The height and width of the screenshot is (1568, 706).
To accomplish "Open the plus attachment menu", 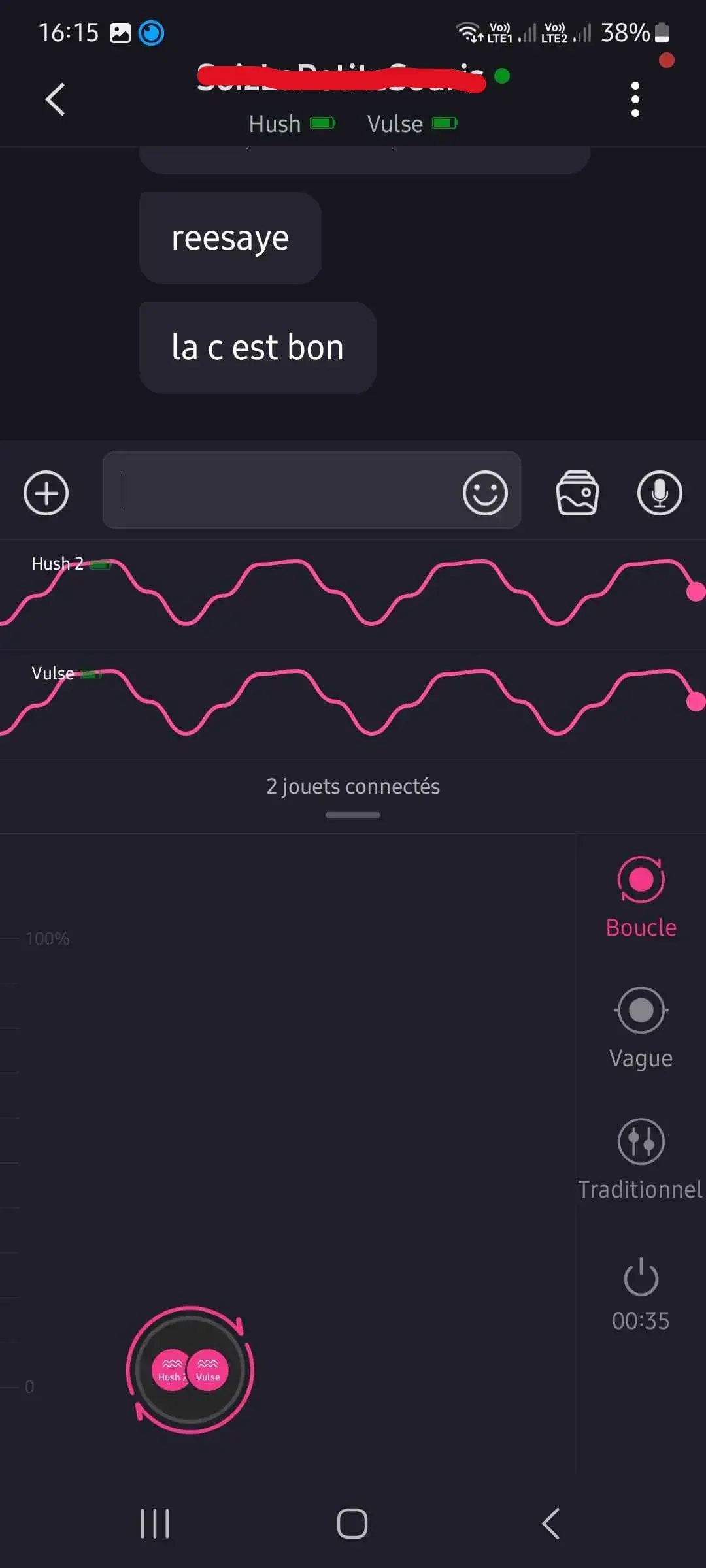I will pyautogui.click(x=46, y=493).
